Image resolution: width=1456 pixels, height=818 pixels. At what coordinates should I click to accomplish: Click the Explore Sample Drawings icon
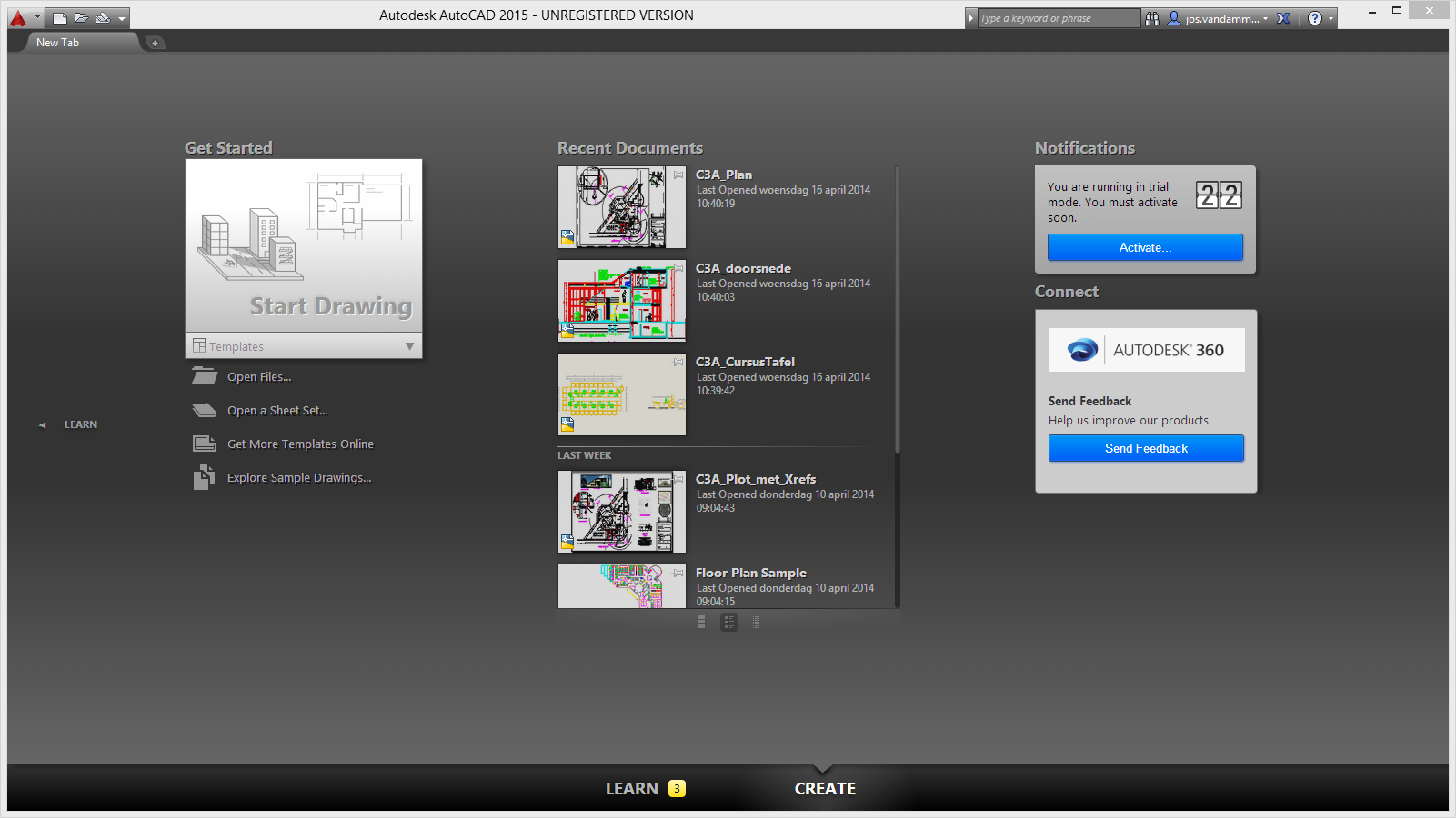[x=204, y=477]
